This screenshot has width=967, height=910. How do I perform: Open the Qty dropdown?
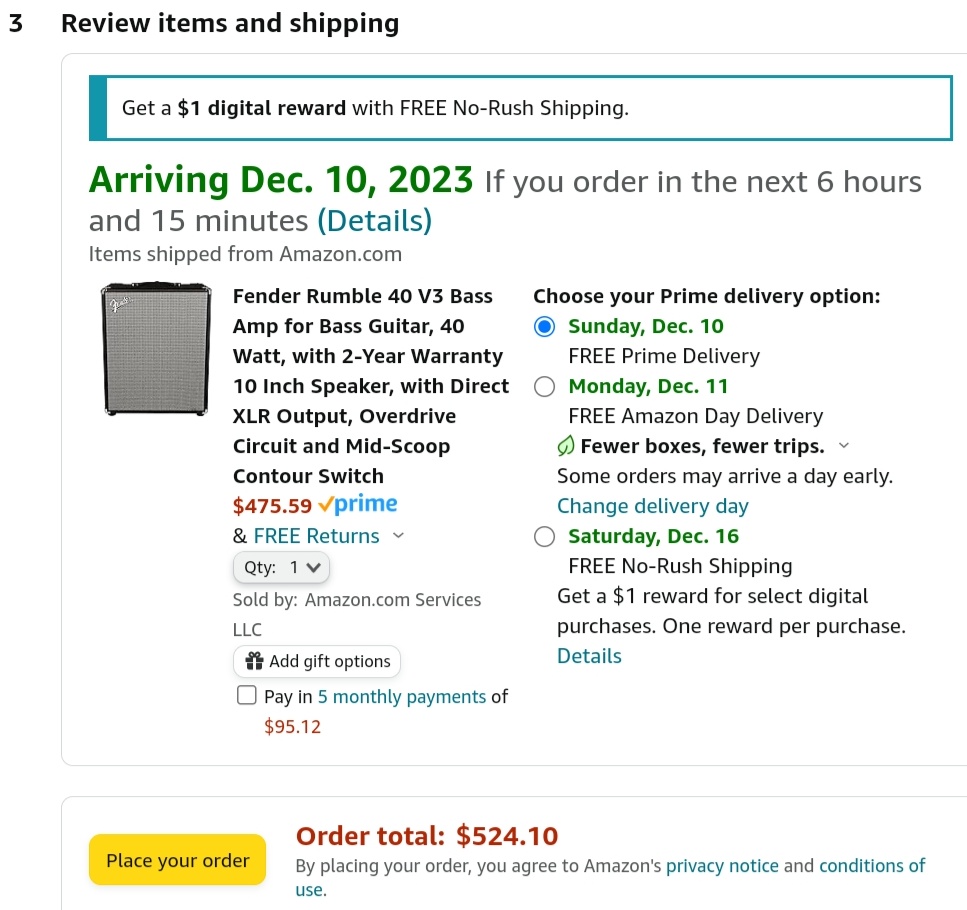coord(281,567)
